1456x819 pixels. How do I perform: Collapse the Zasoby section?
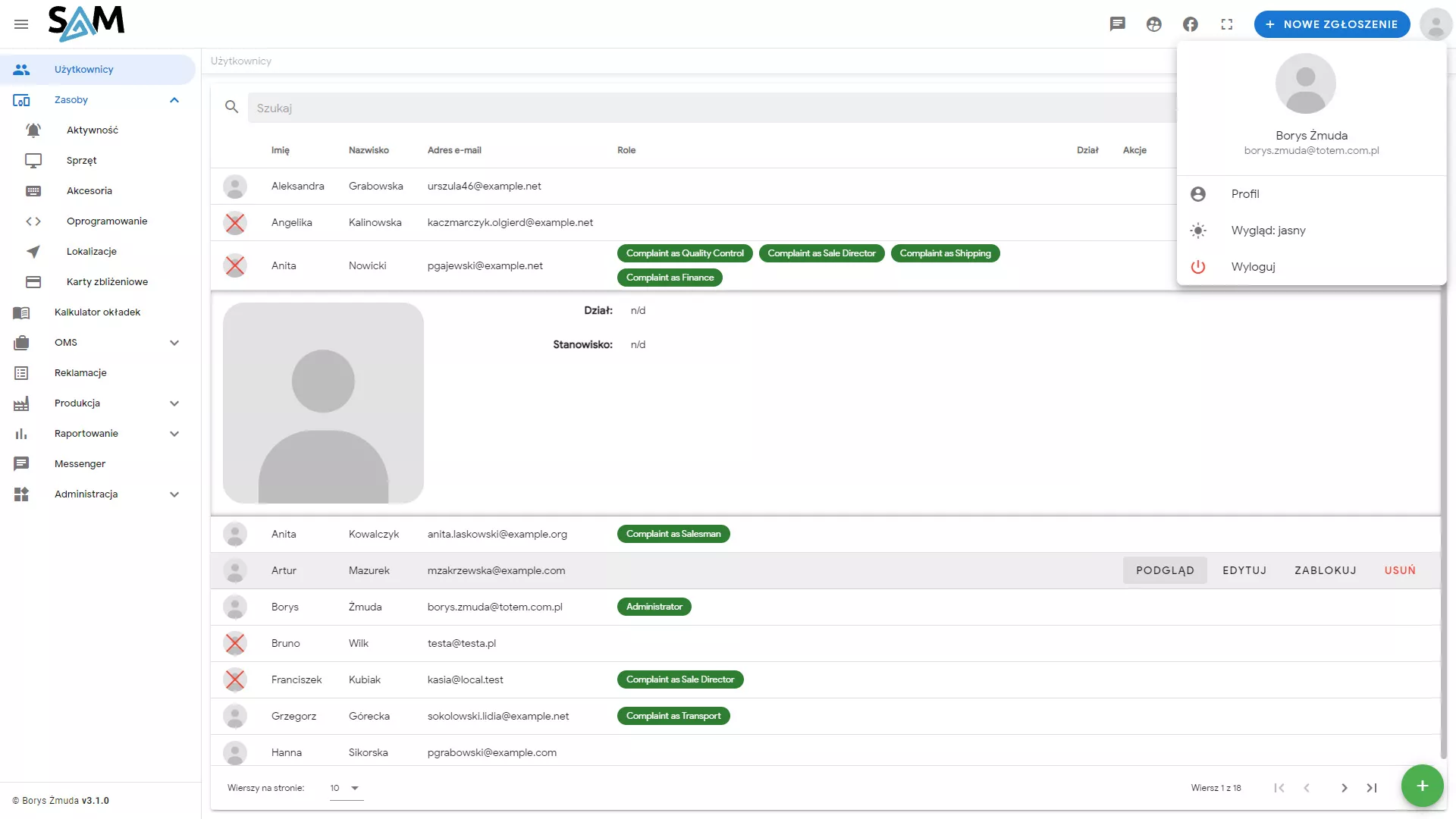[x=174, y=100]
